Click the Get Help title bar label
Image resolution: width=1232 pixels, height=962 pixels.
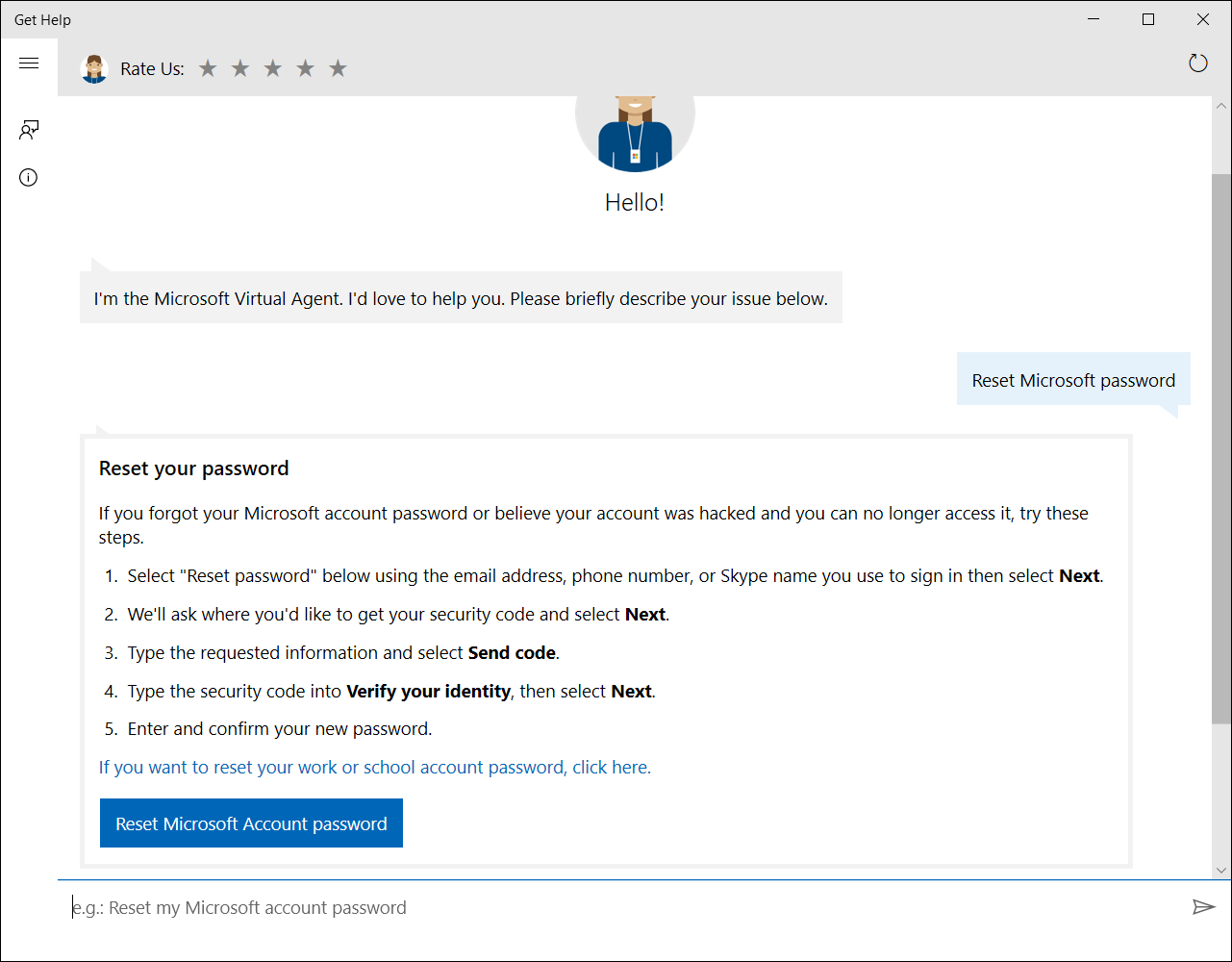(41, 19)
